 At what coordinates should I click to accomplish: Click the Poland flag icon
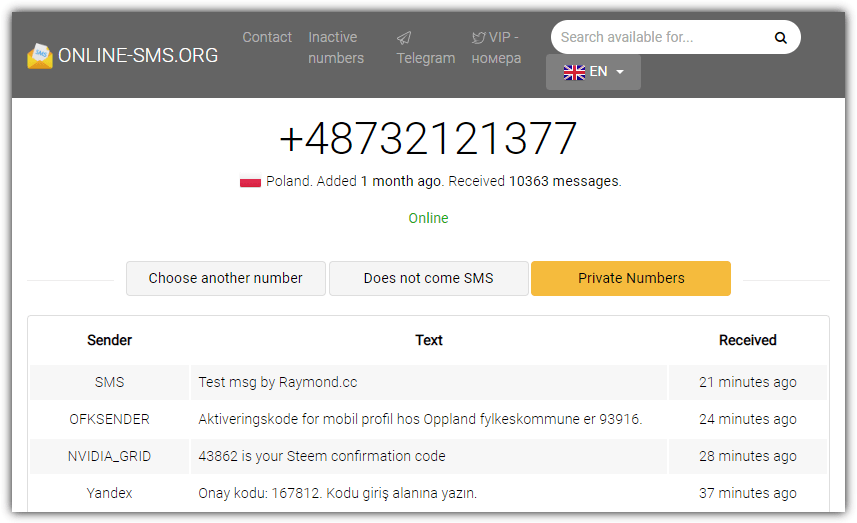click(x=250, y=182)
